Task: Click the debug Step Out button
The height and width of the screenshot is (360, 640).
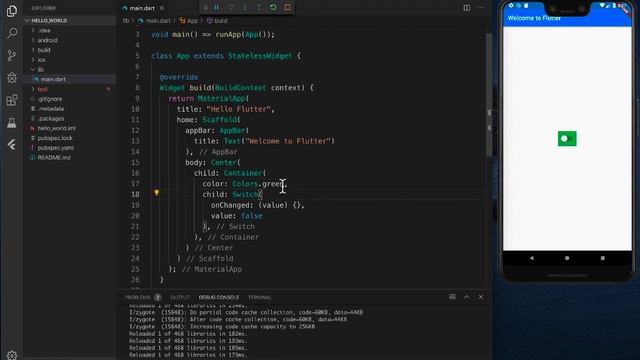Action: click(x=259, y=7)
